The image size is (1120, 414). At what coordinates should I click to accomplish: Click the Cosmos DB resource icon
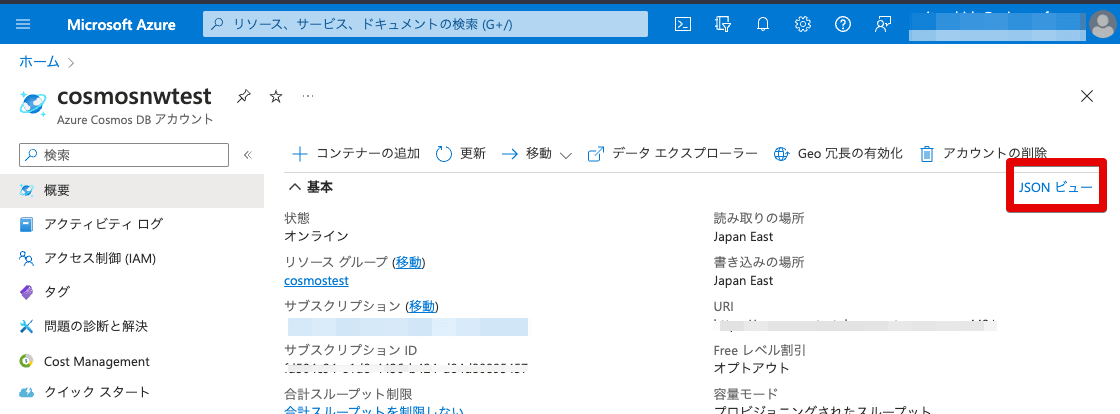tap(33, 104)
